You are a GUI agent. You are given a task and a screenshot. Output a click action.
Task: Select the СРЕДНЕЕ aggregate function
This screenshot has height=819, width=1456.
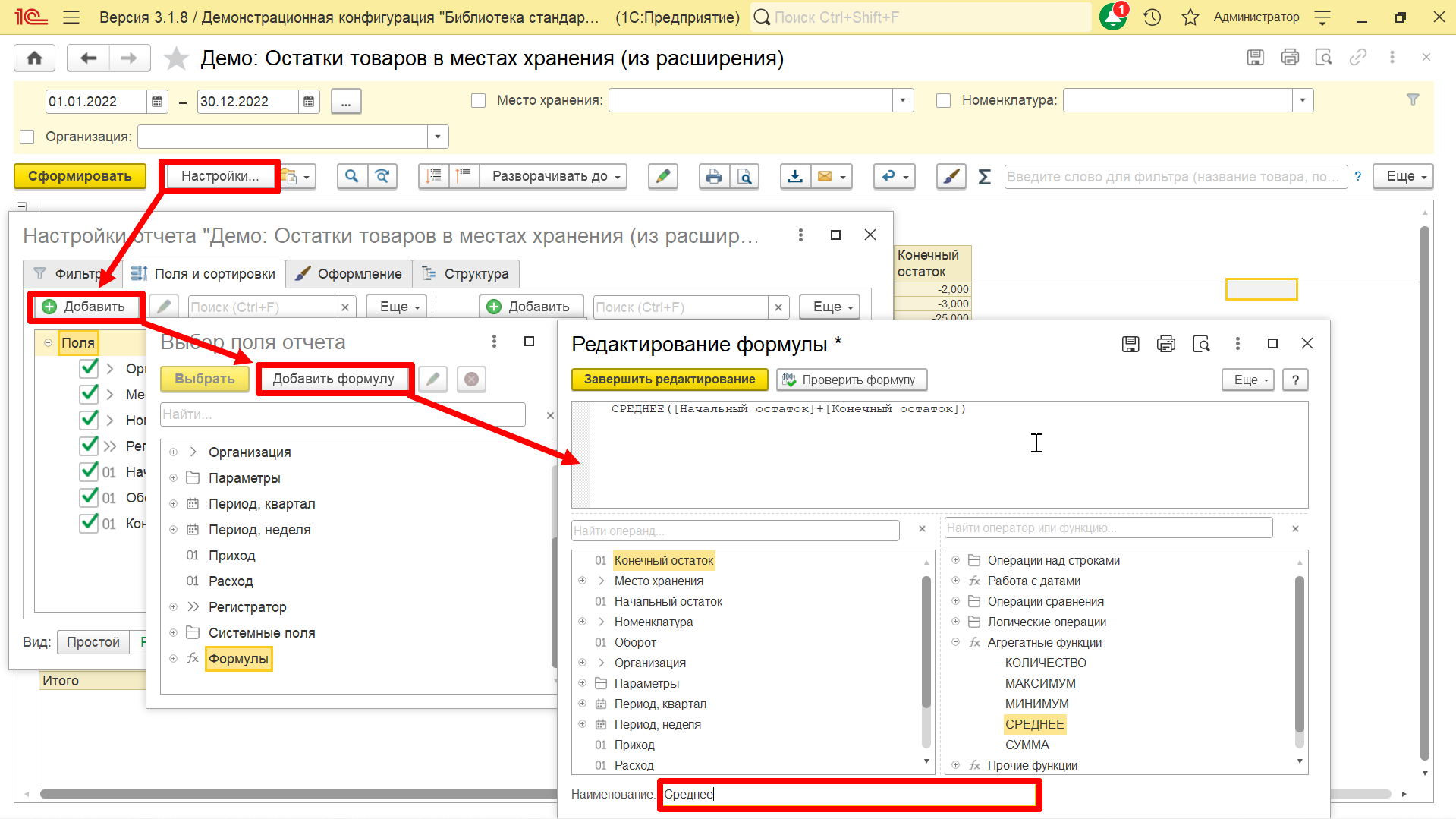pyautogui.click(x=1034, y=724)
